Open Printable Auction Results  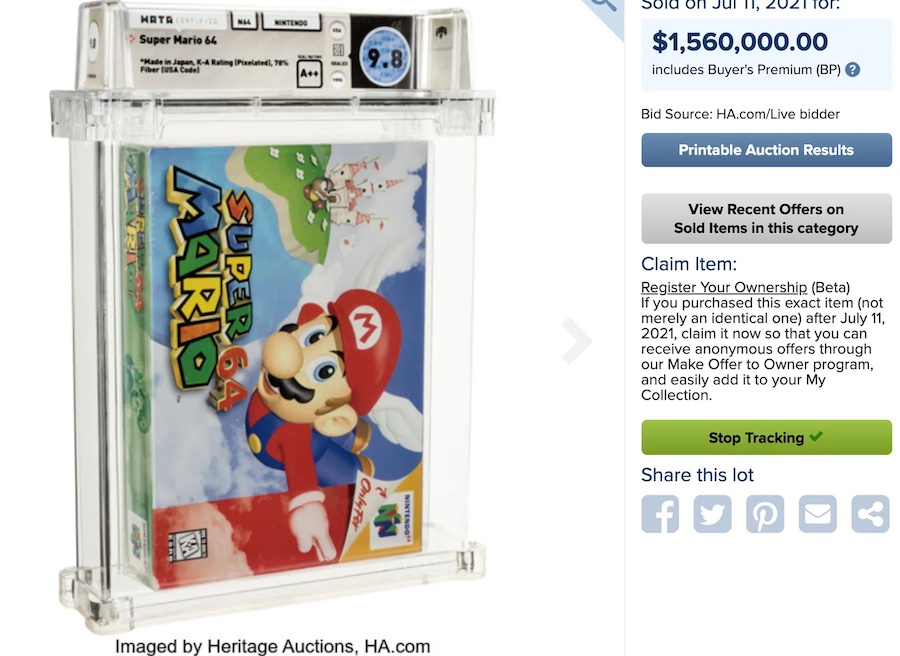[766, 150]
